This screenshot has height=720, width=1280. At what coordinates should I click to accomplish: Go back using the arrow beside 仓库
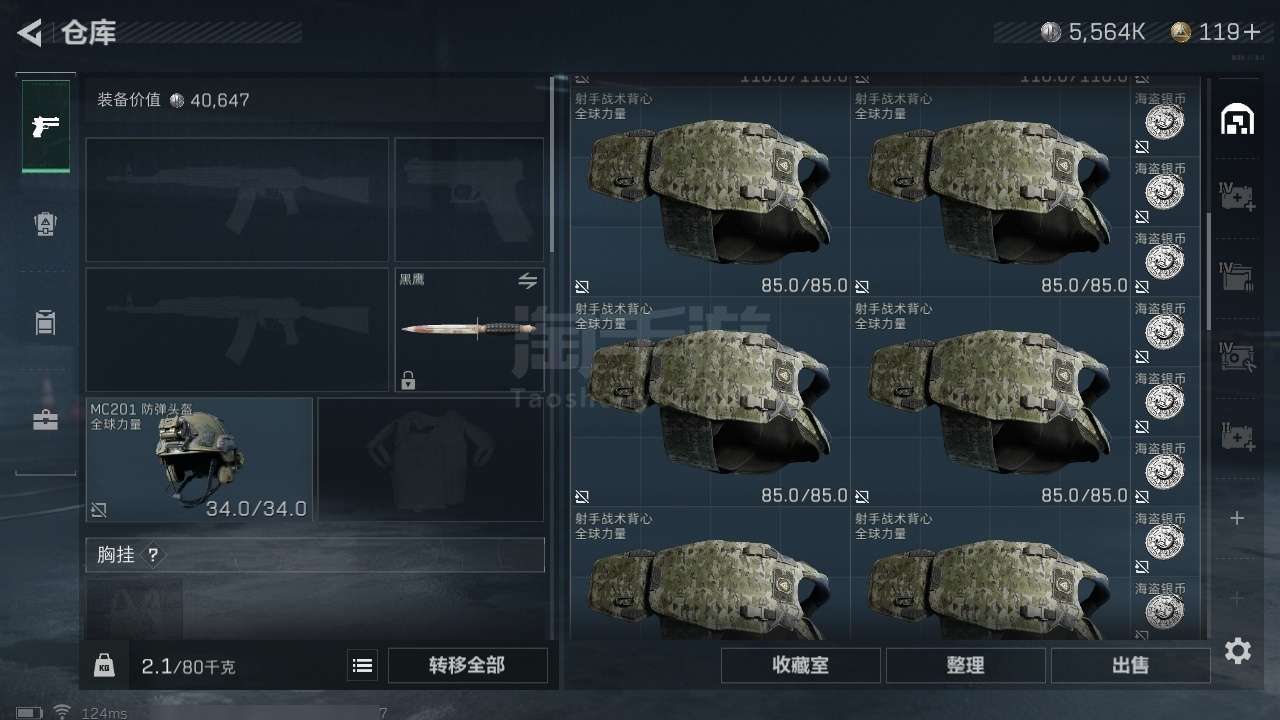[x=30, y=33]
